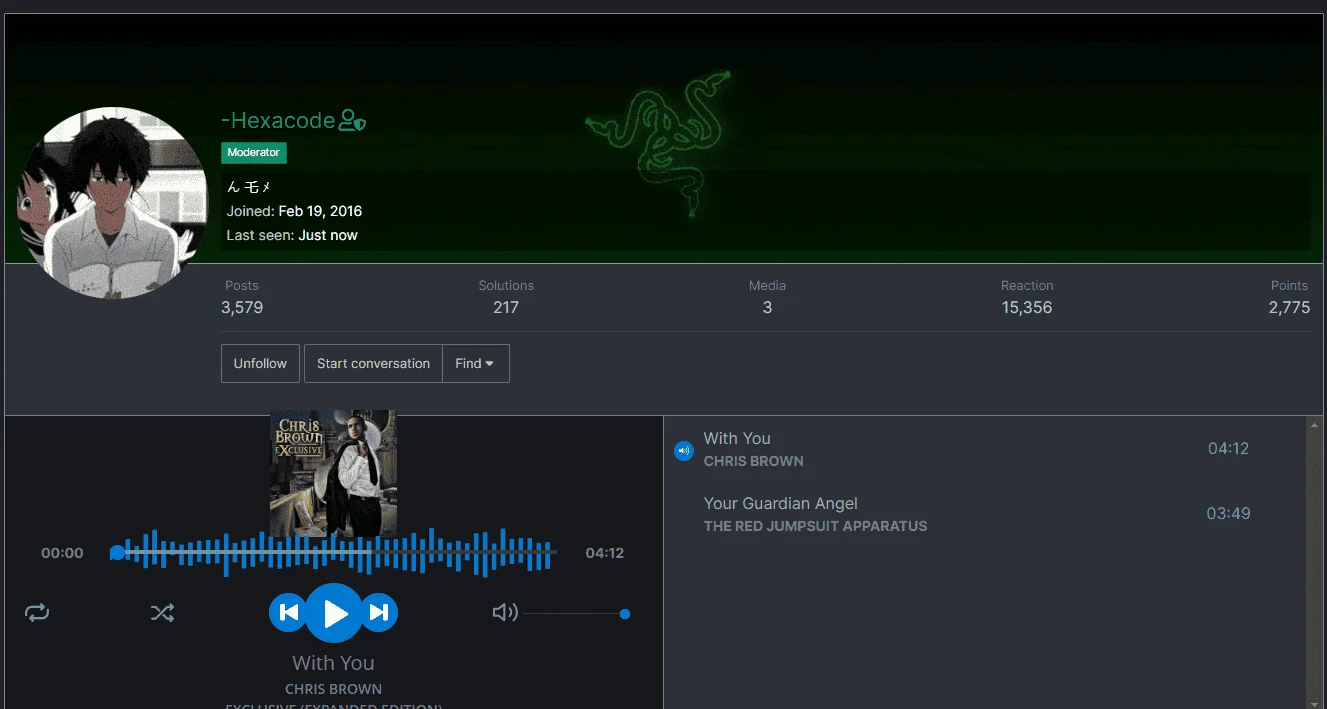Click Start conversation button
Viewport: 1327px width, 709px height.
373,363
